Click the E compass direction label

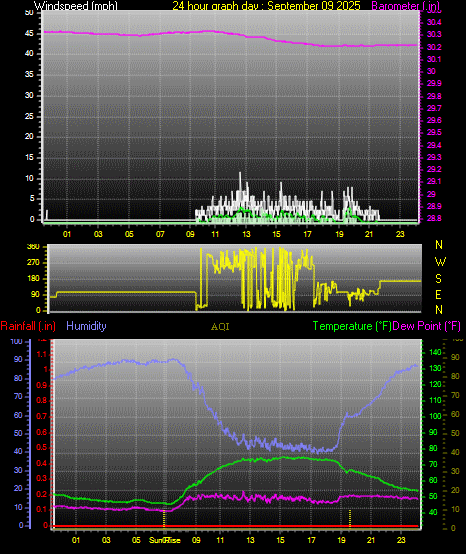[438, 295]
